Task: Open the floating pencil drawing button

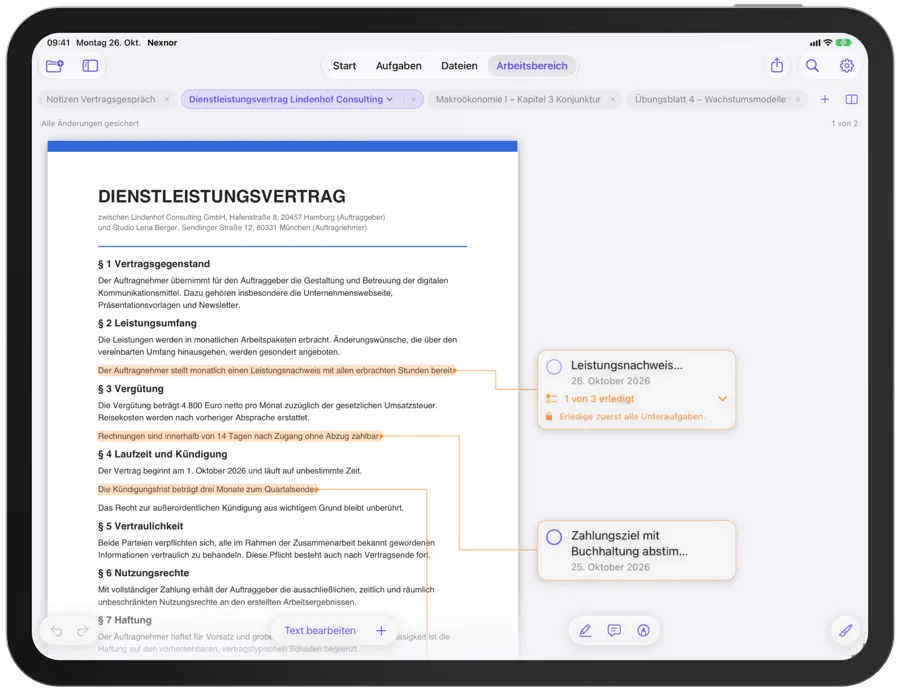Action: 845,631
